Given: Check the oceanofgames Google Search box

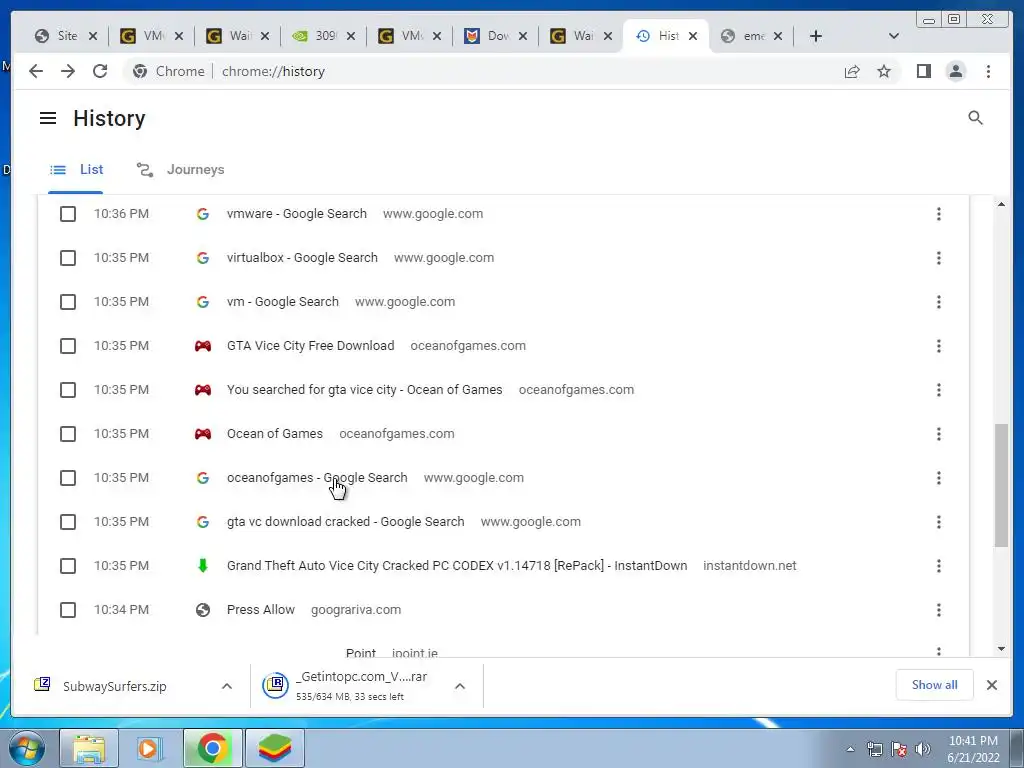Looking at the screenshot, I should pos(68,478).
